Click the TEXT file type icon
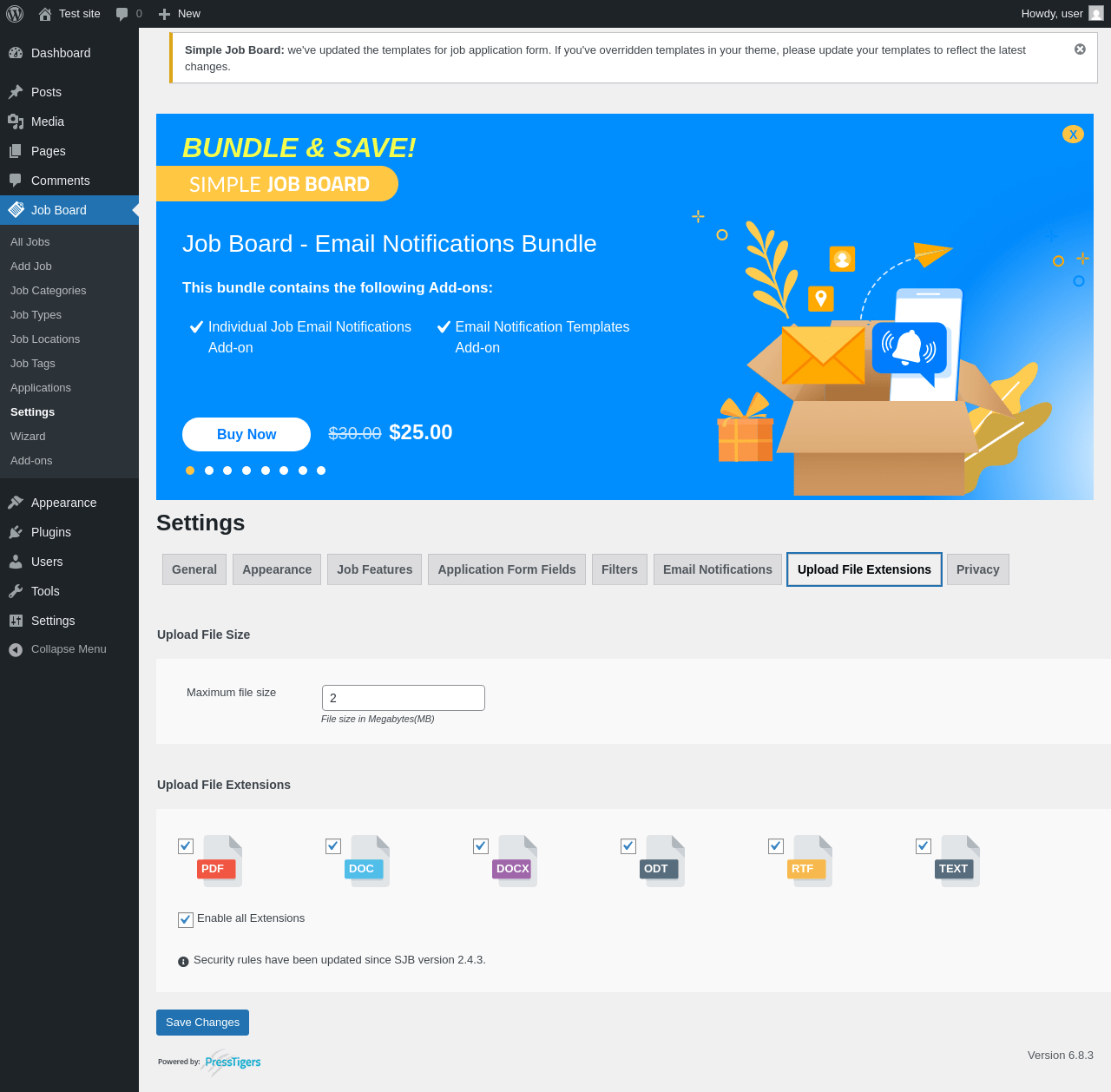1111x1092 pixels. [957, 860]
